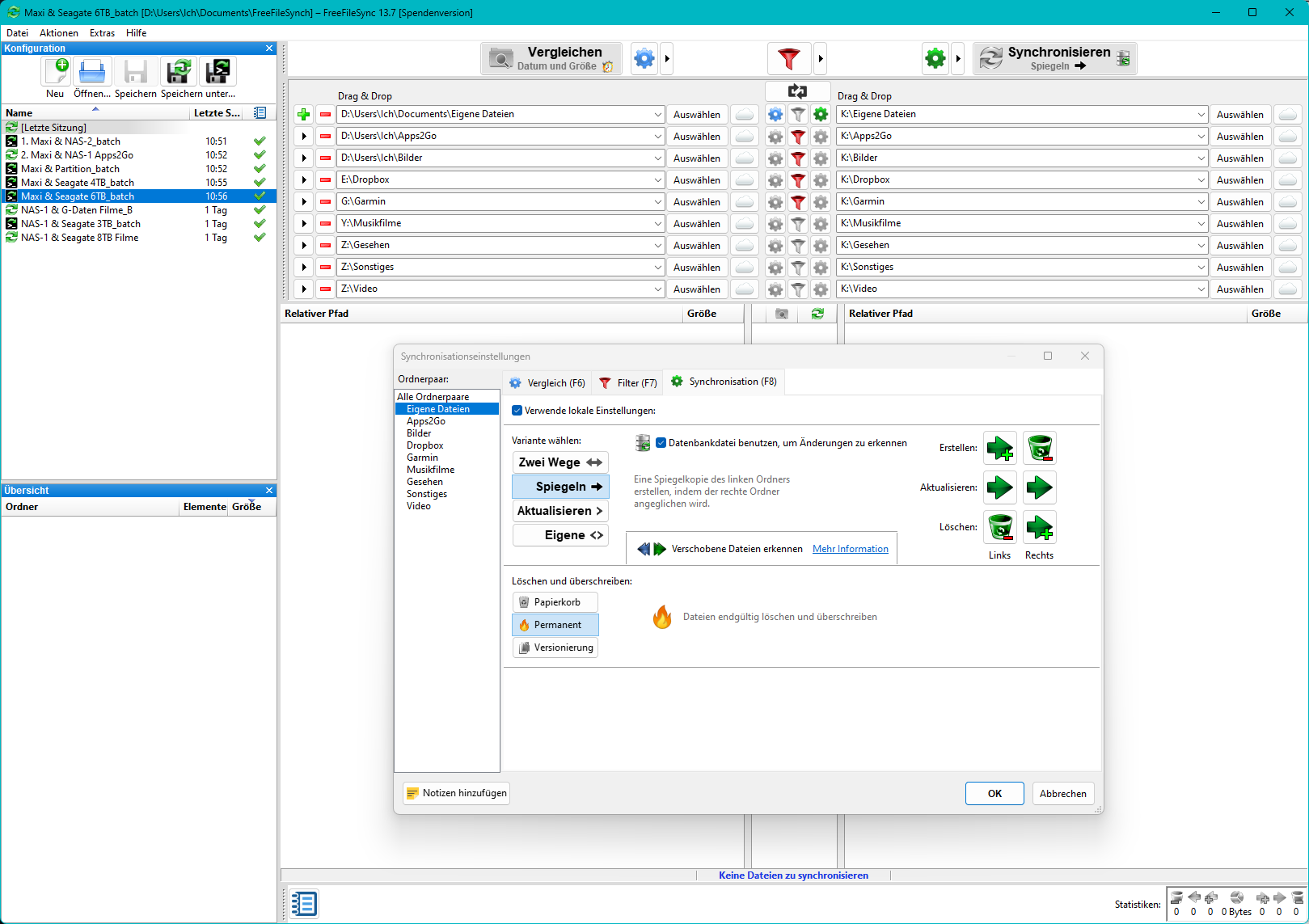Screen dimensions: 1309x924
Task: Expand arrow next to top sync settings gear
Action: 958,58
